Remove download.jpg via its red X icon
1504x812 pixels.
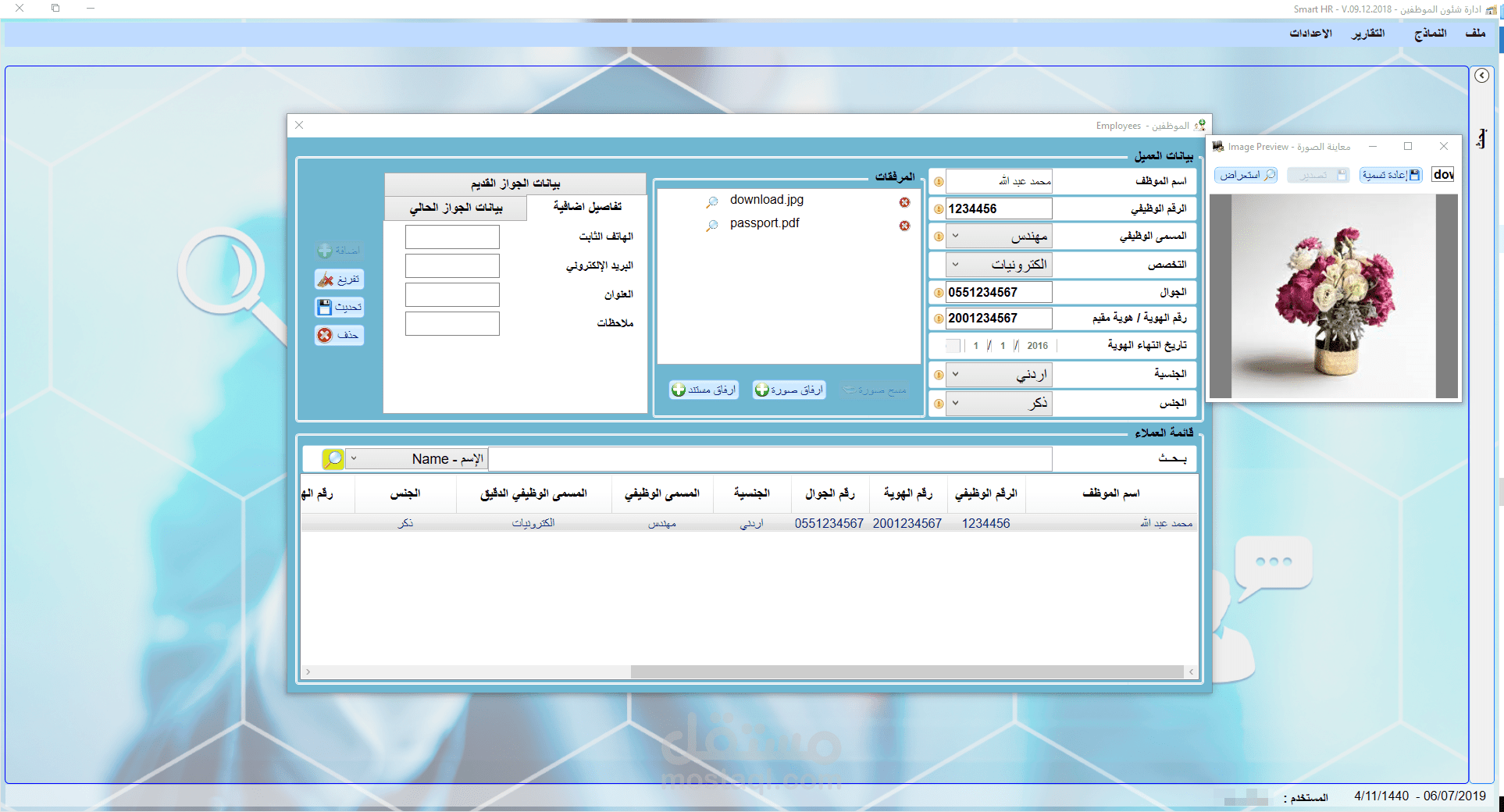tap(905, 201)
